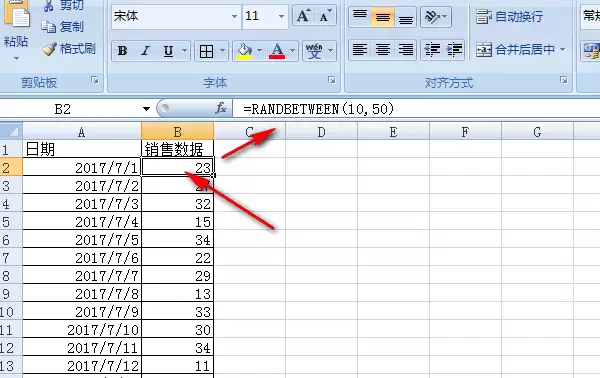Click the borders grid icon
This screenshot has height=378, width=600.
click(x=206, y=51)
